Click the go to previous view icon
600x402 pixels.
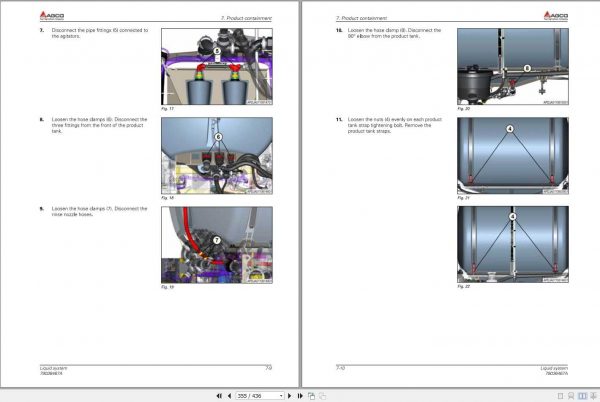click(311, 396)
